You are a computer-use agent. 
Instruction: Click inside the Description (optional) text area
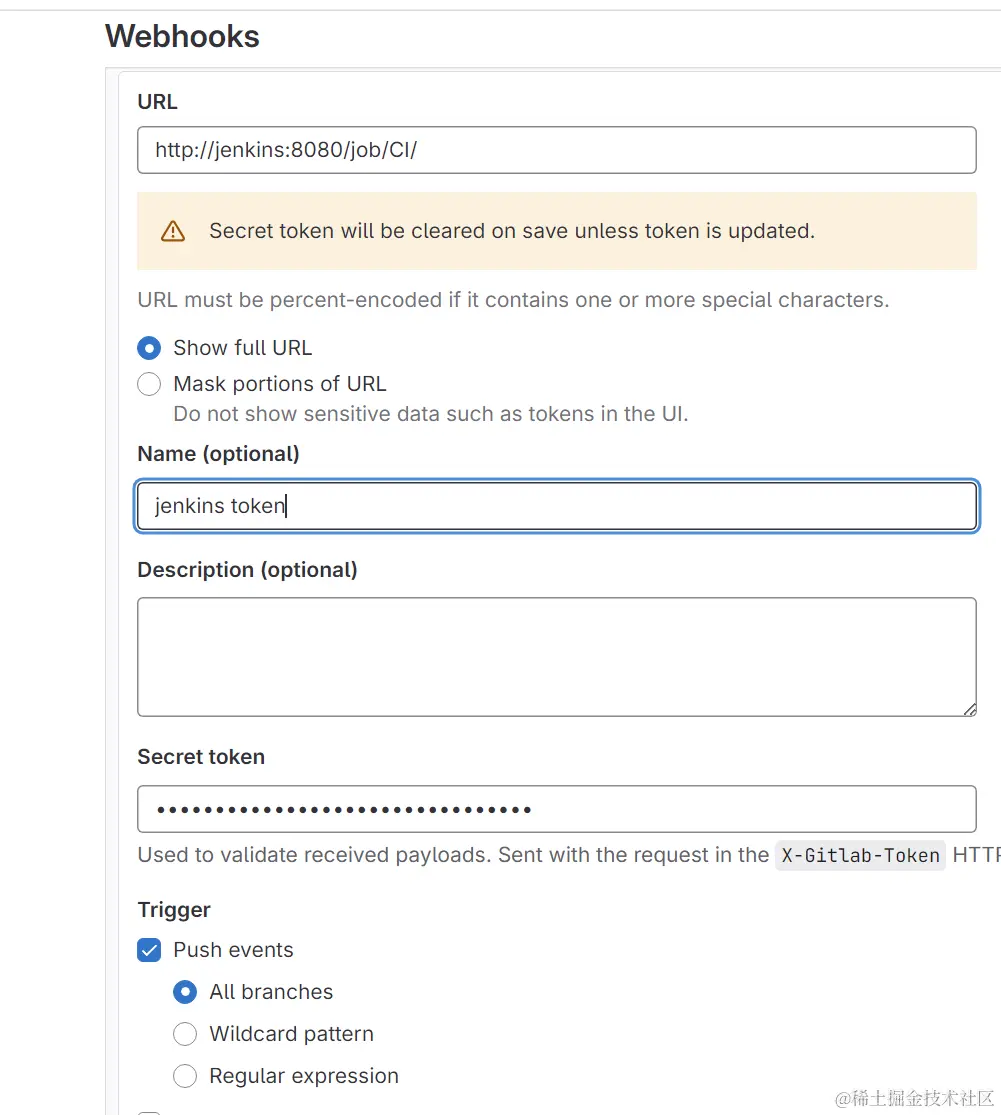click(x=556, y=656)
